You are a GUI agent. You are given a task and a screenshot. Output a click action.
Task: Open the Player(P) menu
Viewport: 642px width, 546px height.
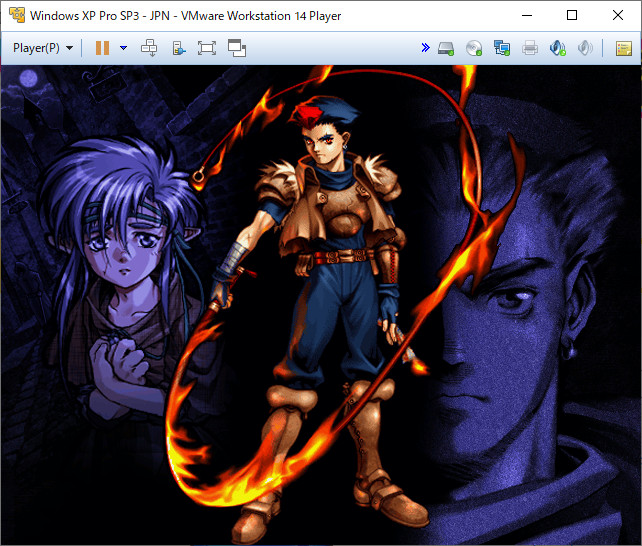(43, 48)
